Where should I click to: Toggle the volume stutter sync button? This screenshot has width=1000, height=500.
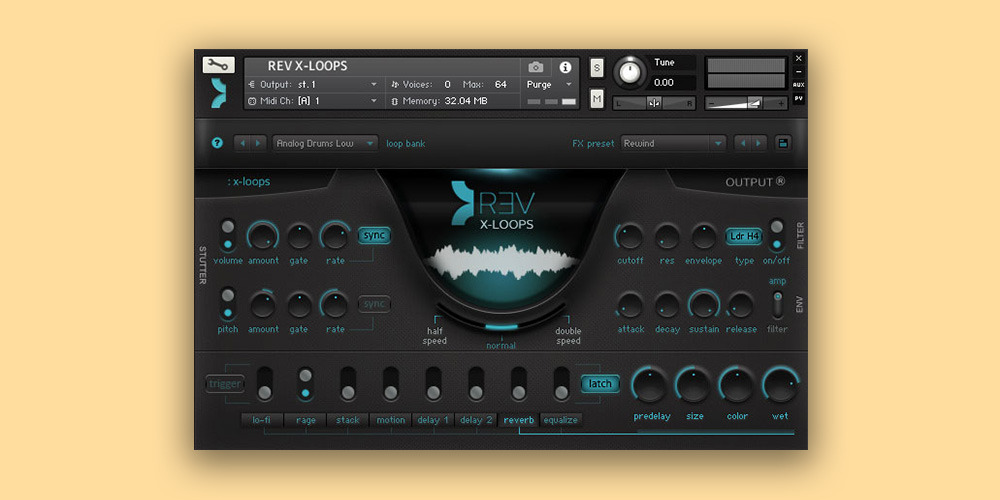point(374,236)
